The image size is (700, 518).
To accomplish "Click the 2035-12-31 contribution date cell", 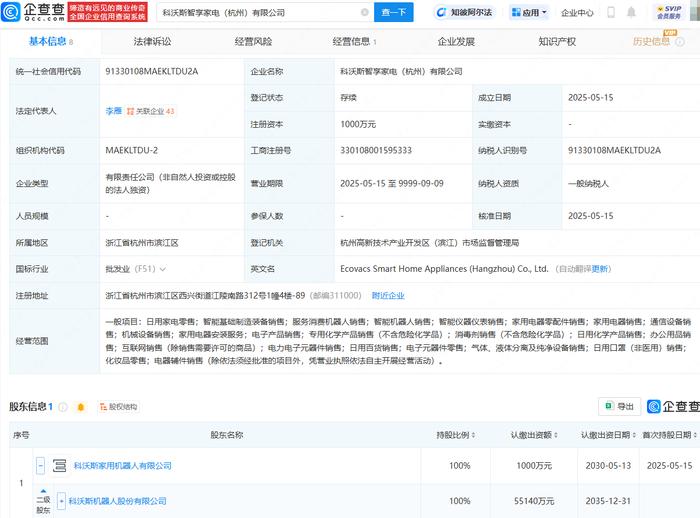I will click(608, 501).
